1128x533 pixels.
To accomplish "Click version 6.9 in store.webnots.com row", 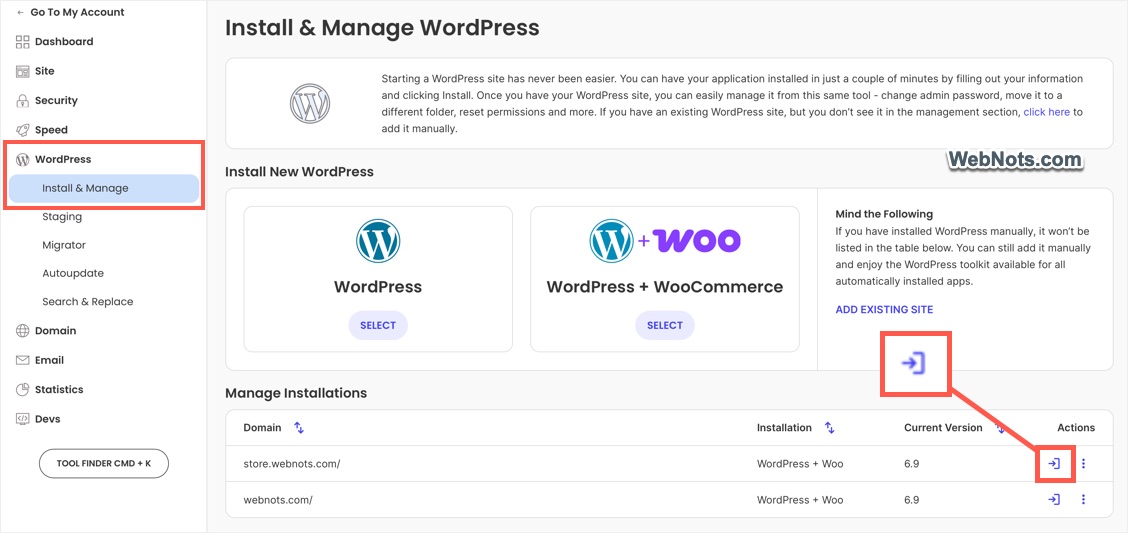I will (911, 464).
